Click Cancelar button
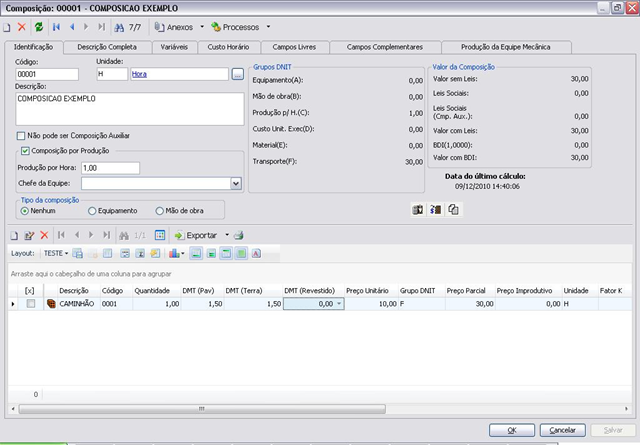 tap(562, 430)
